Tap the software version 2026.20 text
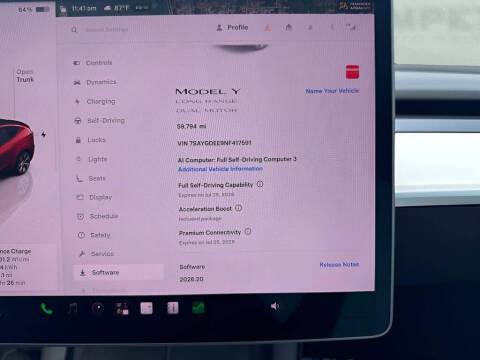Image resolution: width=480 pixels, height=360 pixels. [x=191, y=279]
